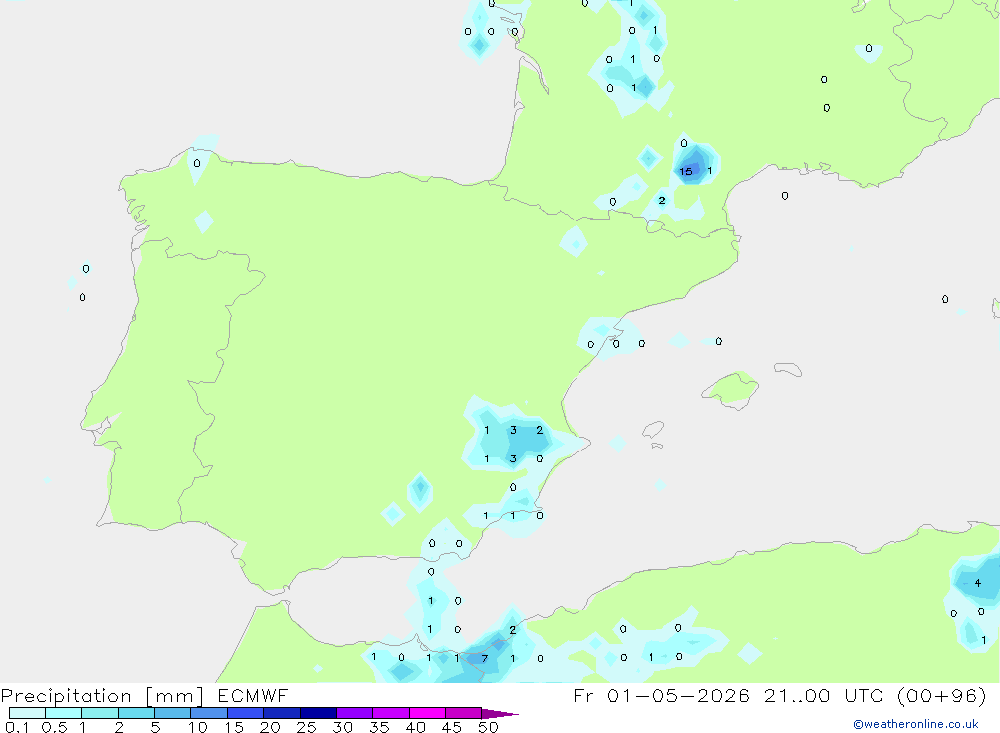The width and height of the screenshot is (1000, 733).
Task: Click the '15' precipitation value over southern France
Action: pyautogui.click(x=686, y=172)
